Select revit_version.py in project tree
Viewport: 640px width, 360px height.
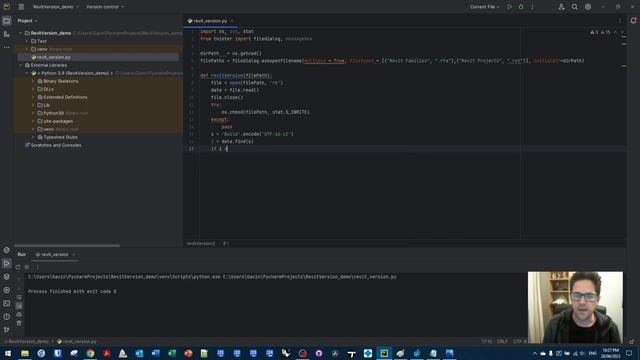[53, 57]
